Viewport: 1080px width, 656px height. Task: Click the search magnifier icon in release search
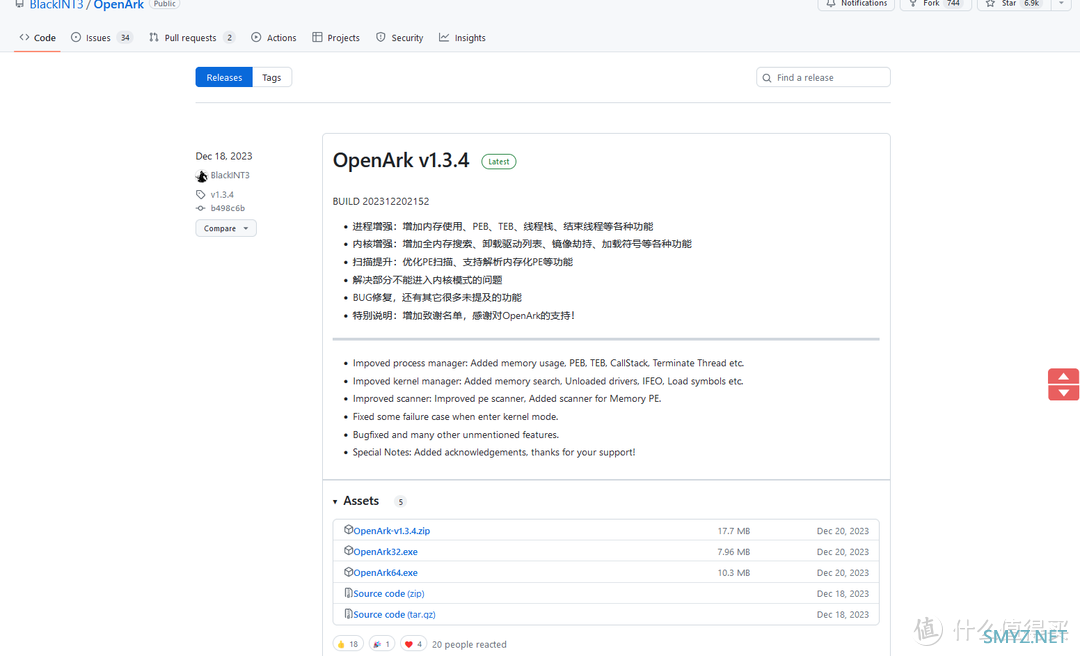point(767,78)
